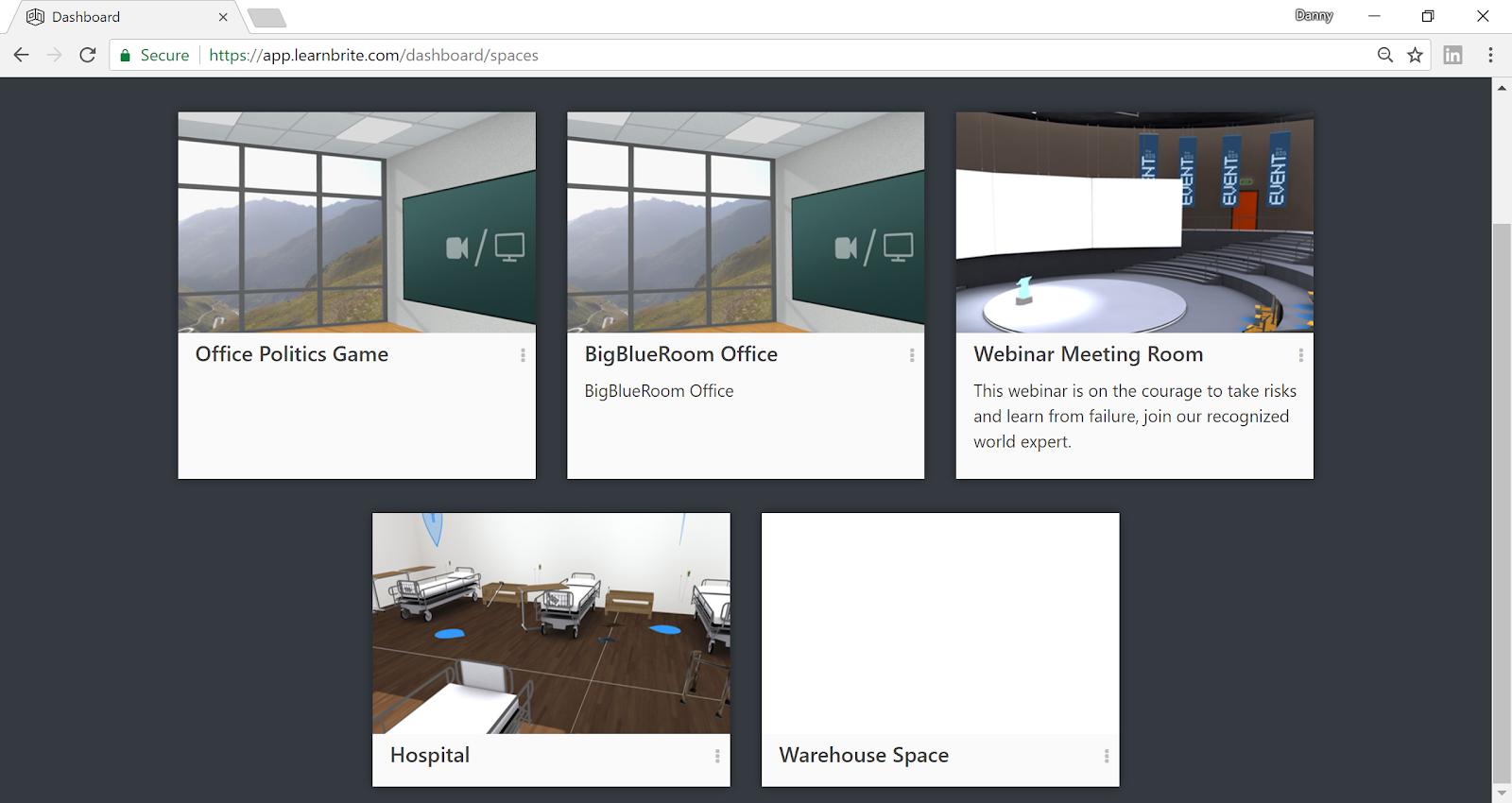Click the 'BigBlueRoom Office' description text
This screenshot has width=1512, height=803.
pyautogui.click(x=659, y=391)
